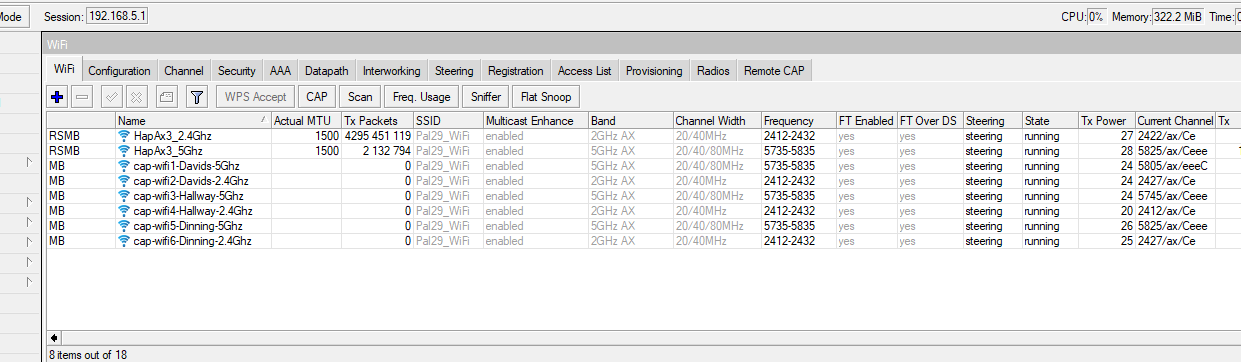Switch to the Channel tab
The width and height of the screenshot is (1241, 362).
click(x=184, y=71)
